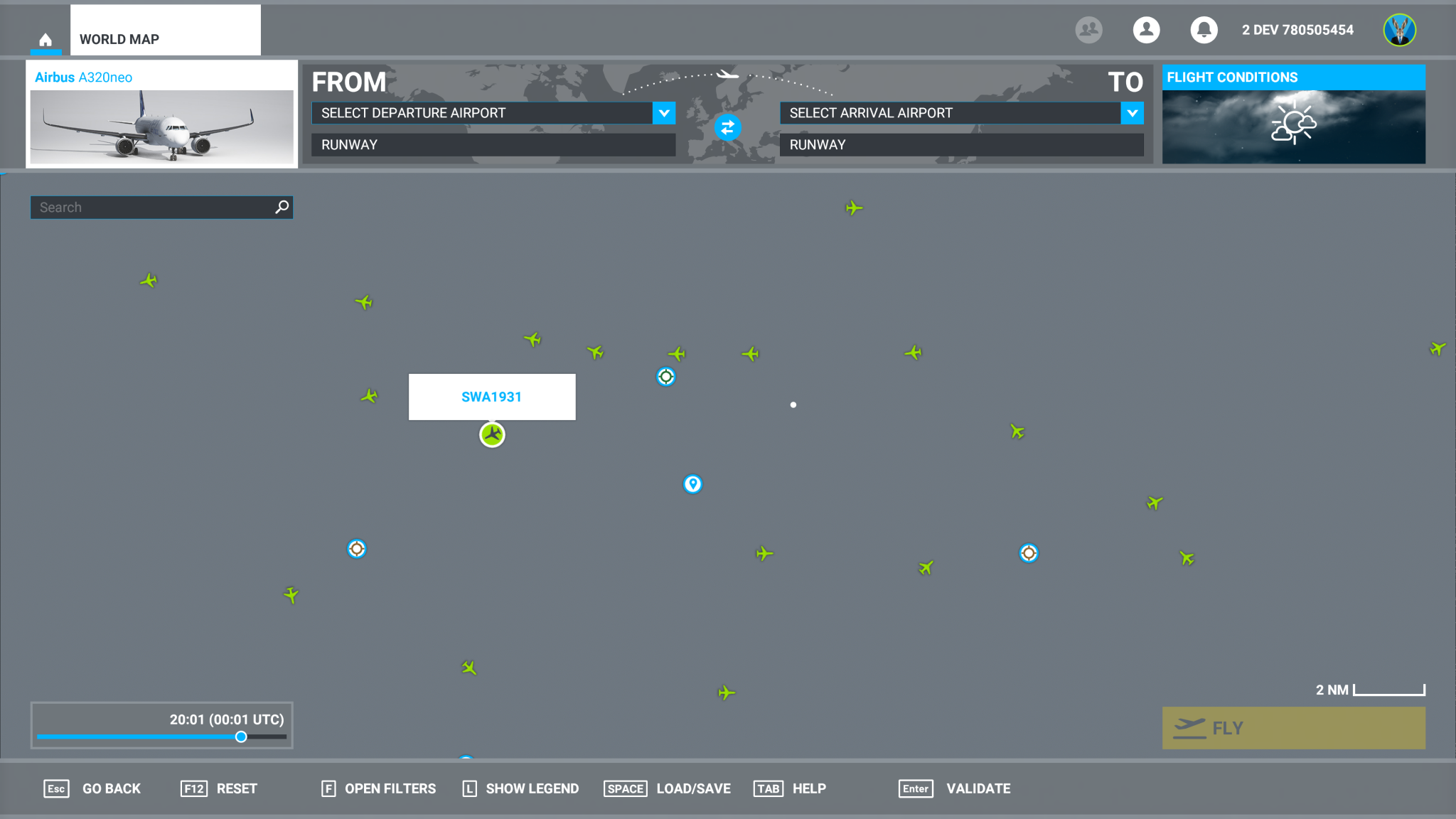Swap departure and arrival airports
1456x819 pixels.
pyautogui.click(x=727, y=128)
